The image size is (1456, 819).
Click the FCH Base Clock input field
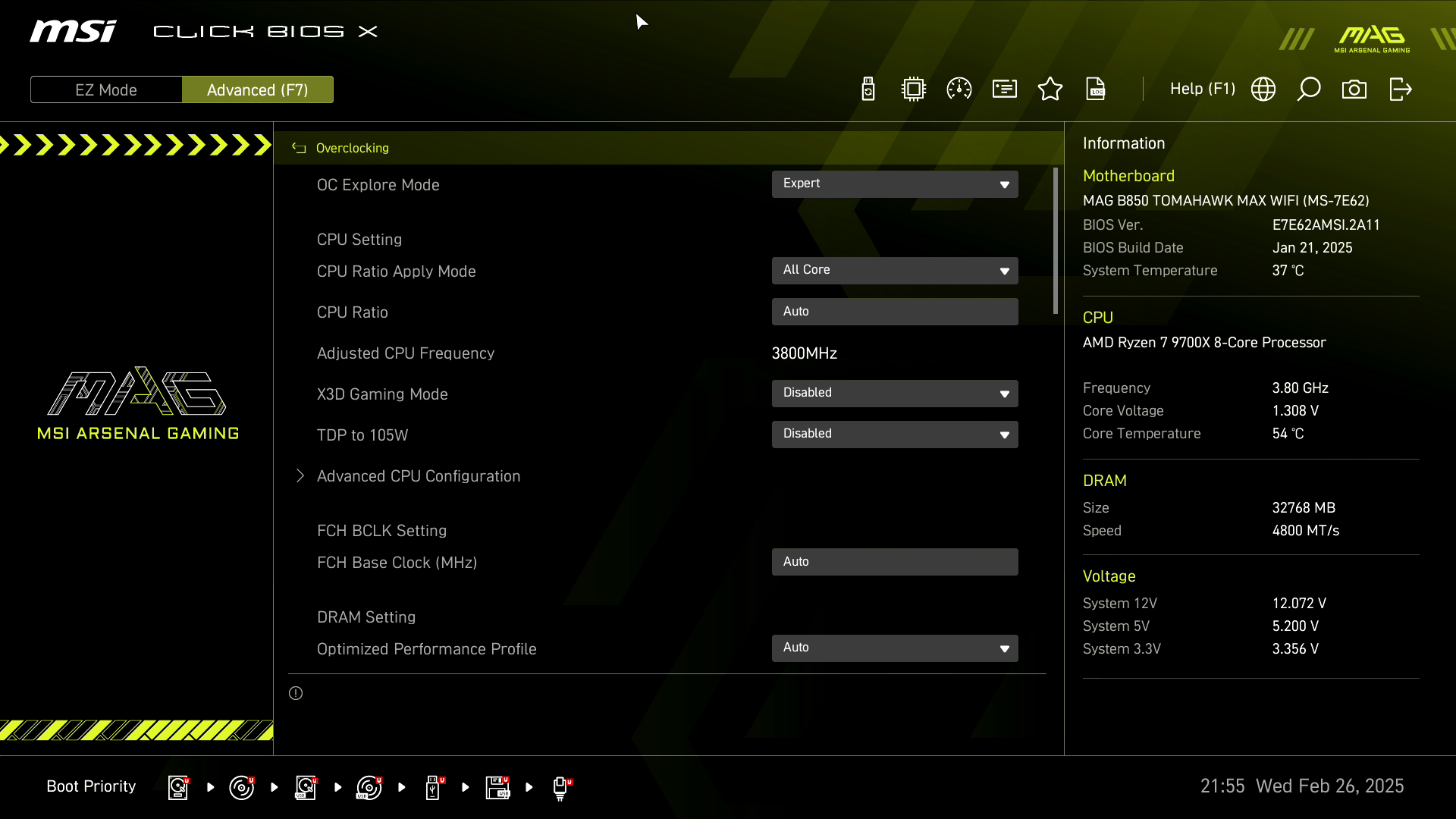pos(895,562)
